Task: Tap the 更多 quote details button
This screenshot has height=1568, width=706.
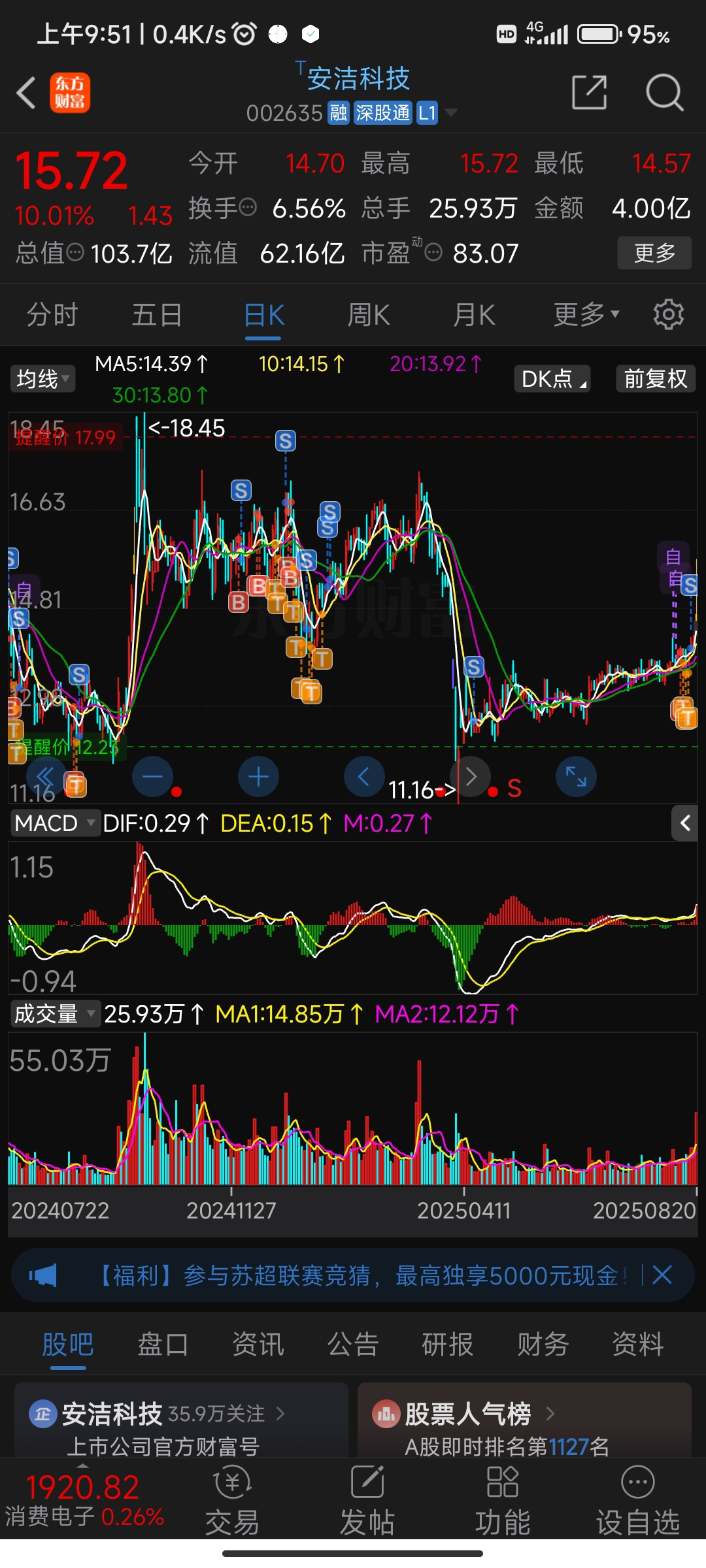Action: click(x=654, y=252)
